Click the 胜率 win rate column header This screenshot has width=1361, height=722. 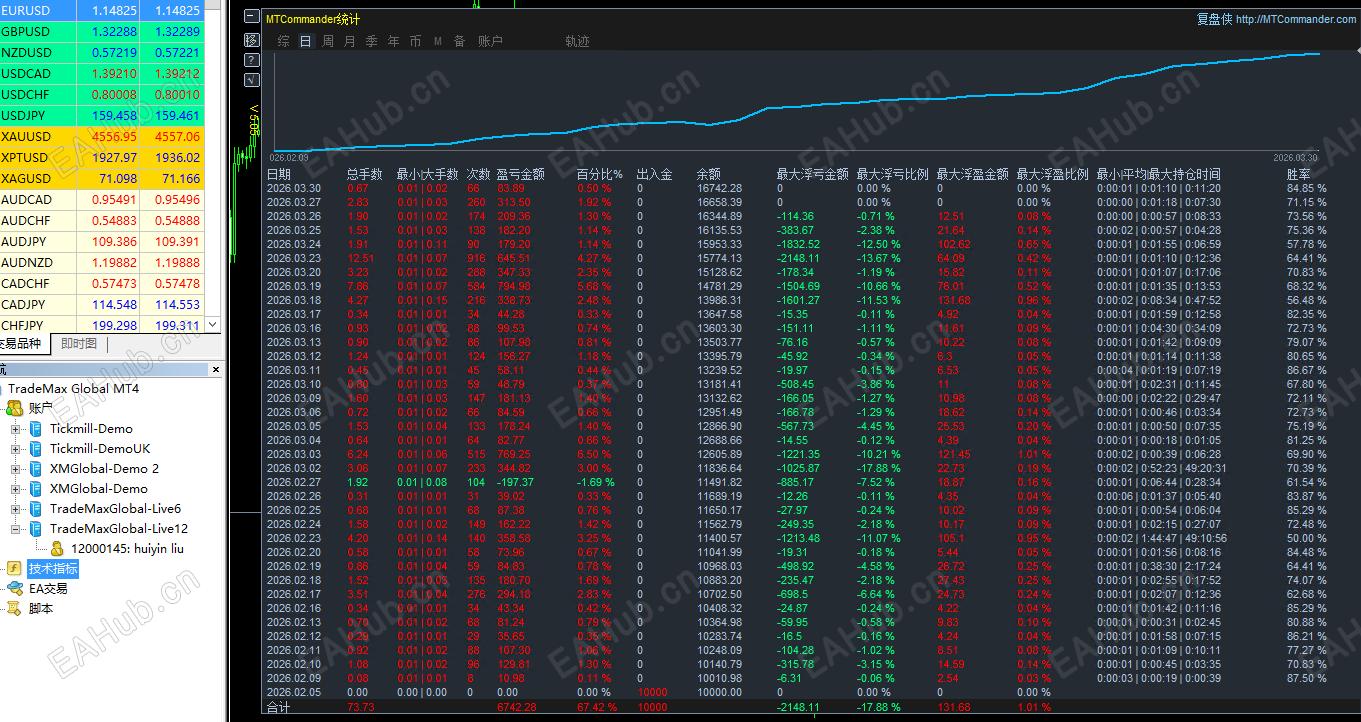pyautogui.click(x=1299, y=174)
